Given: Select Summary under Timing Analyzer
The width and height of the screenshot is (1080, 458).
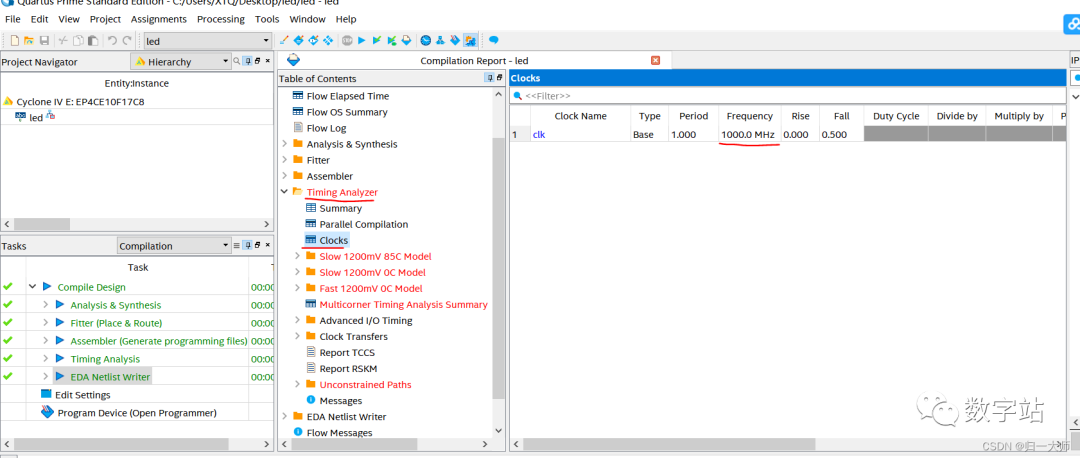Looking at the screenshot, I should point(340,208).
